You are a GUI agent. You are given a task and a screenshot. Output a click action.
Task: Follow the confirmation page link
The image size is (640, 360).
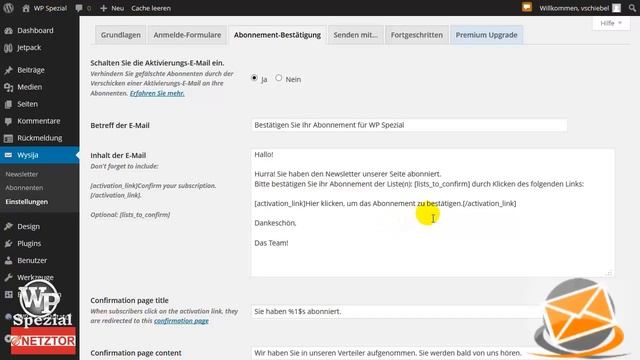[181, 321]
